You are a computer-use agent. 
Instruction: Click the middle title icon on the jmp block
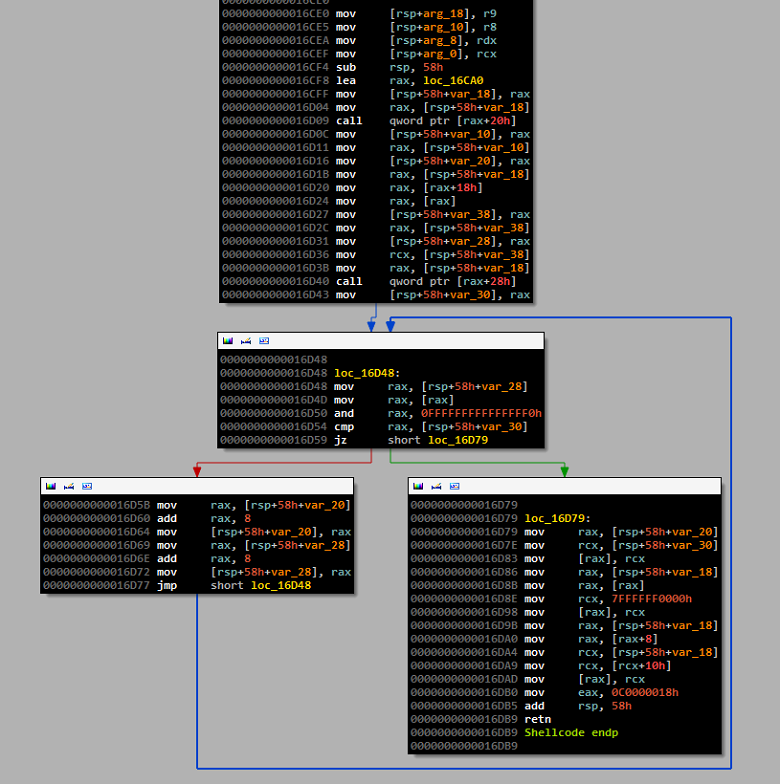coord(68,486)
